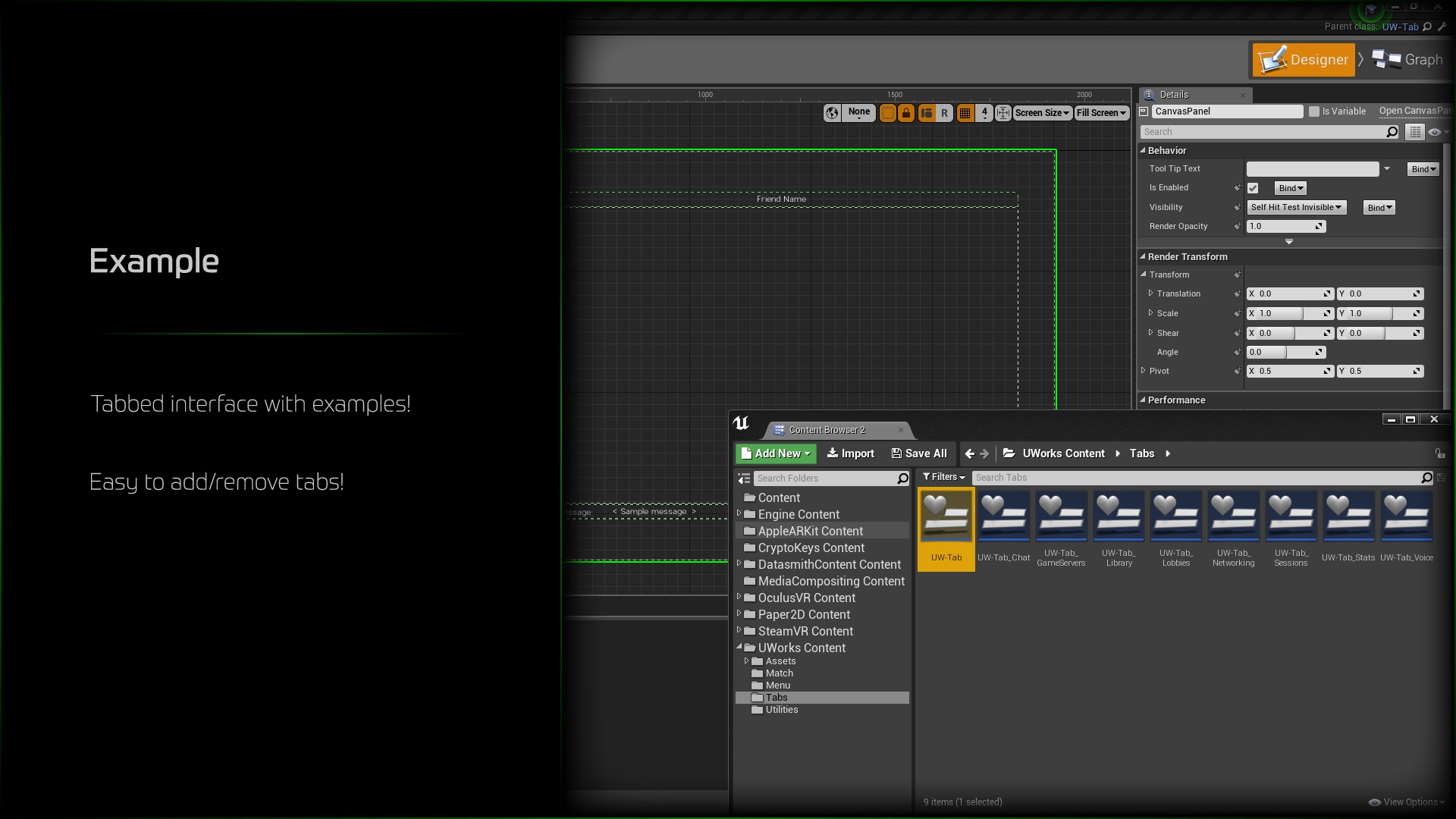Click the Add New button

coord(775,453)
